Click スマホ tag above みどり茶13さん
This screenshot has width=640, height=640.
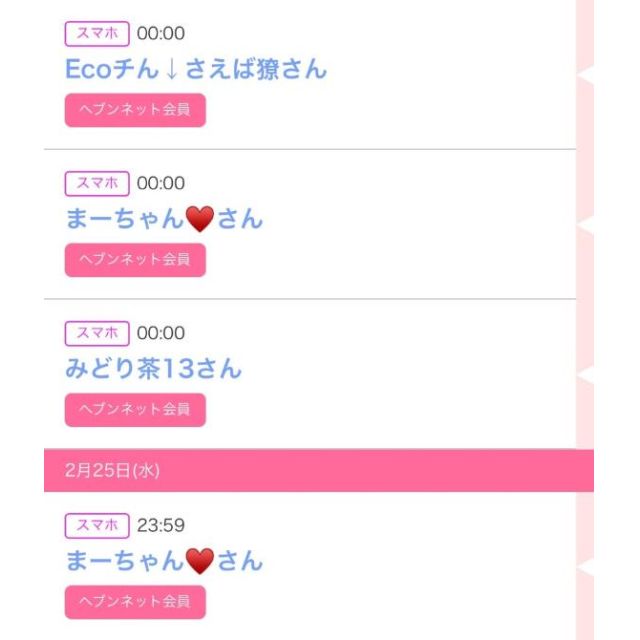pos(97,333)
